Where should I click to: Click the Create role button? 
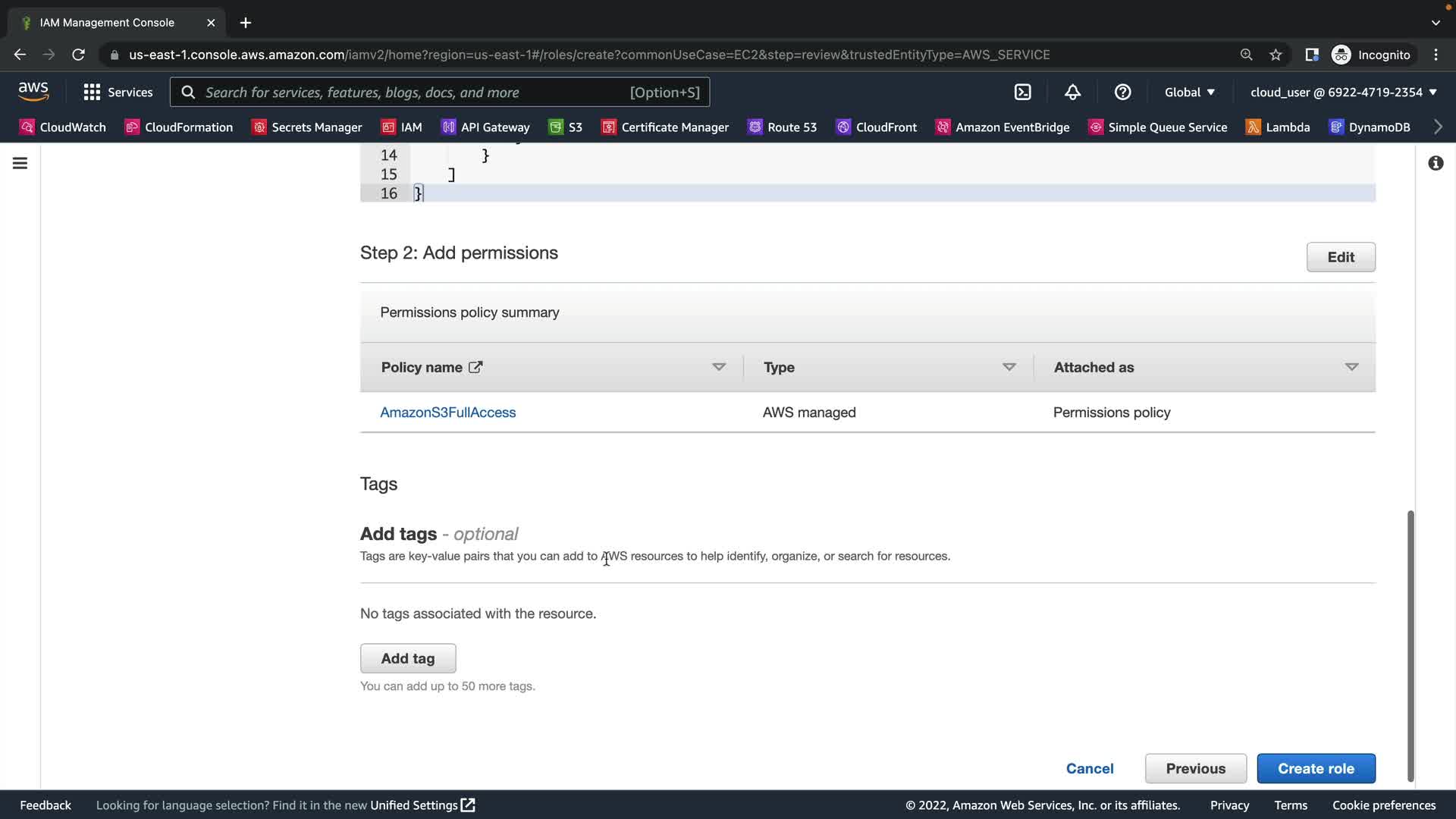click(x=1316, y=768)
